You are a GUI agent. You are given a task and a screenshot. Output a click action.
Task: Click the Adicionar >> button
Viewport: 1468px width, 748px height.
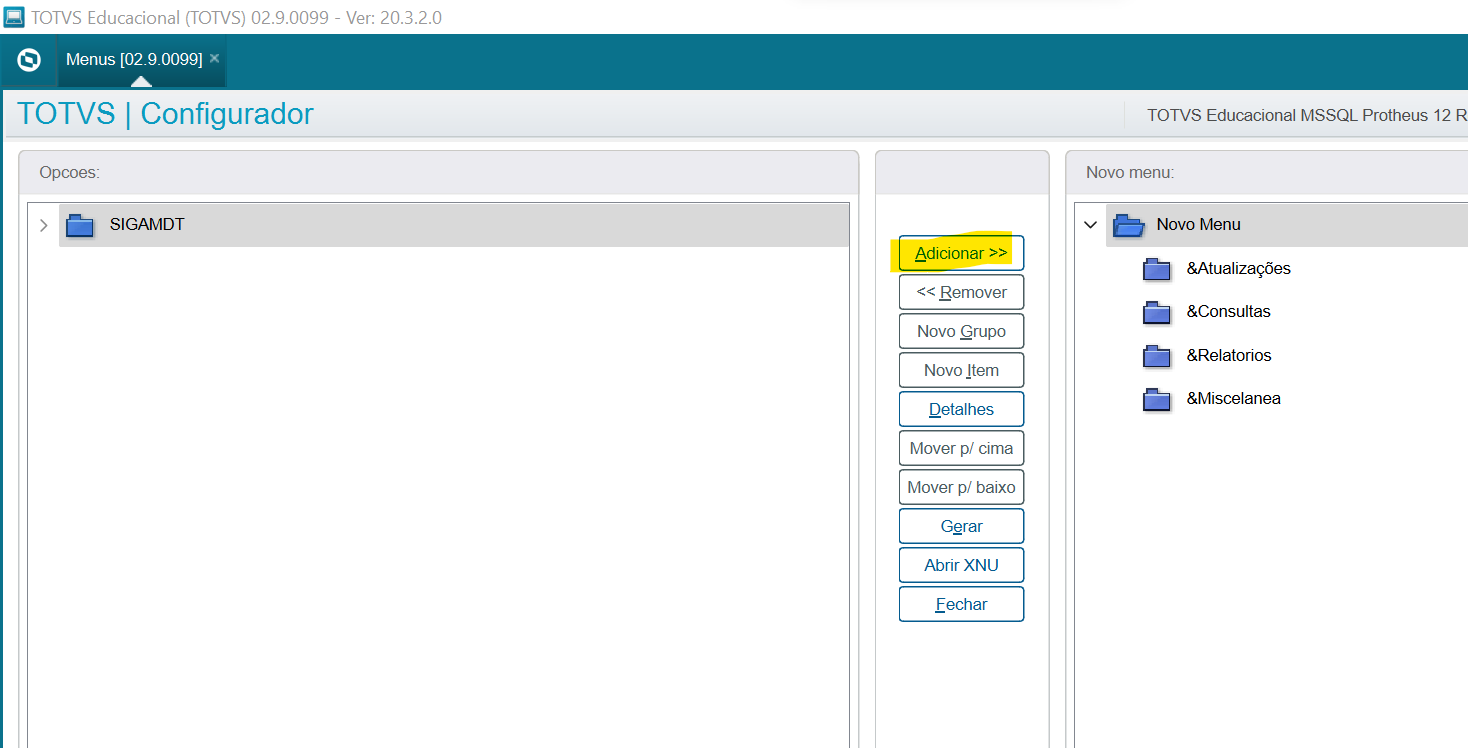(x=961, y=253)
